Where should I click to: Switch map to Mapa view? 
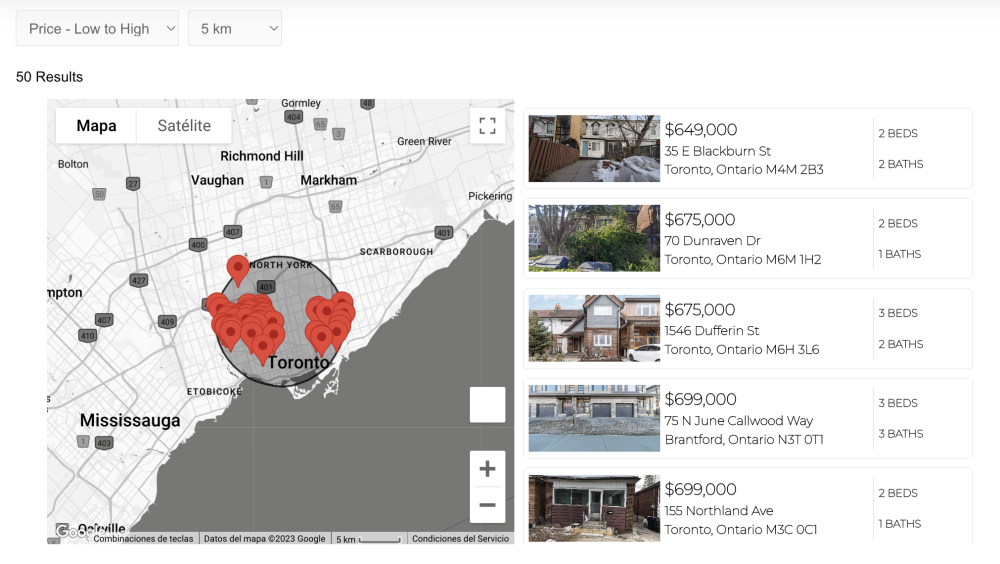(x=96, y=126)
